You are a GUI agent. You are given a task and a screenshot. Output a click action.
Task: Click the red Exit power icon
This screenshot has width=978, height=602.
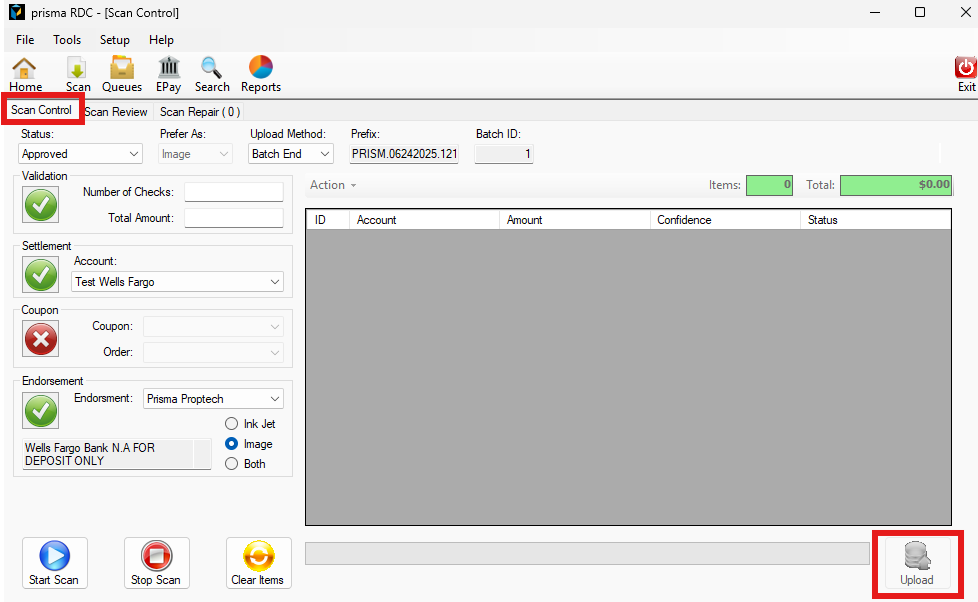pos(966,70)
